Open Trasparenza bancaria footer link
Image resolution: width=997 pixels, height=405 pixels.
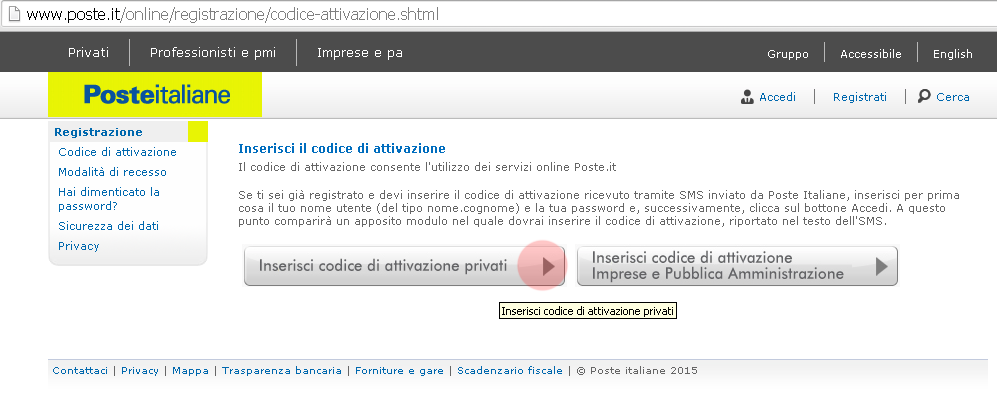(x=282, y=371)
